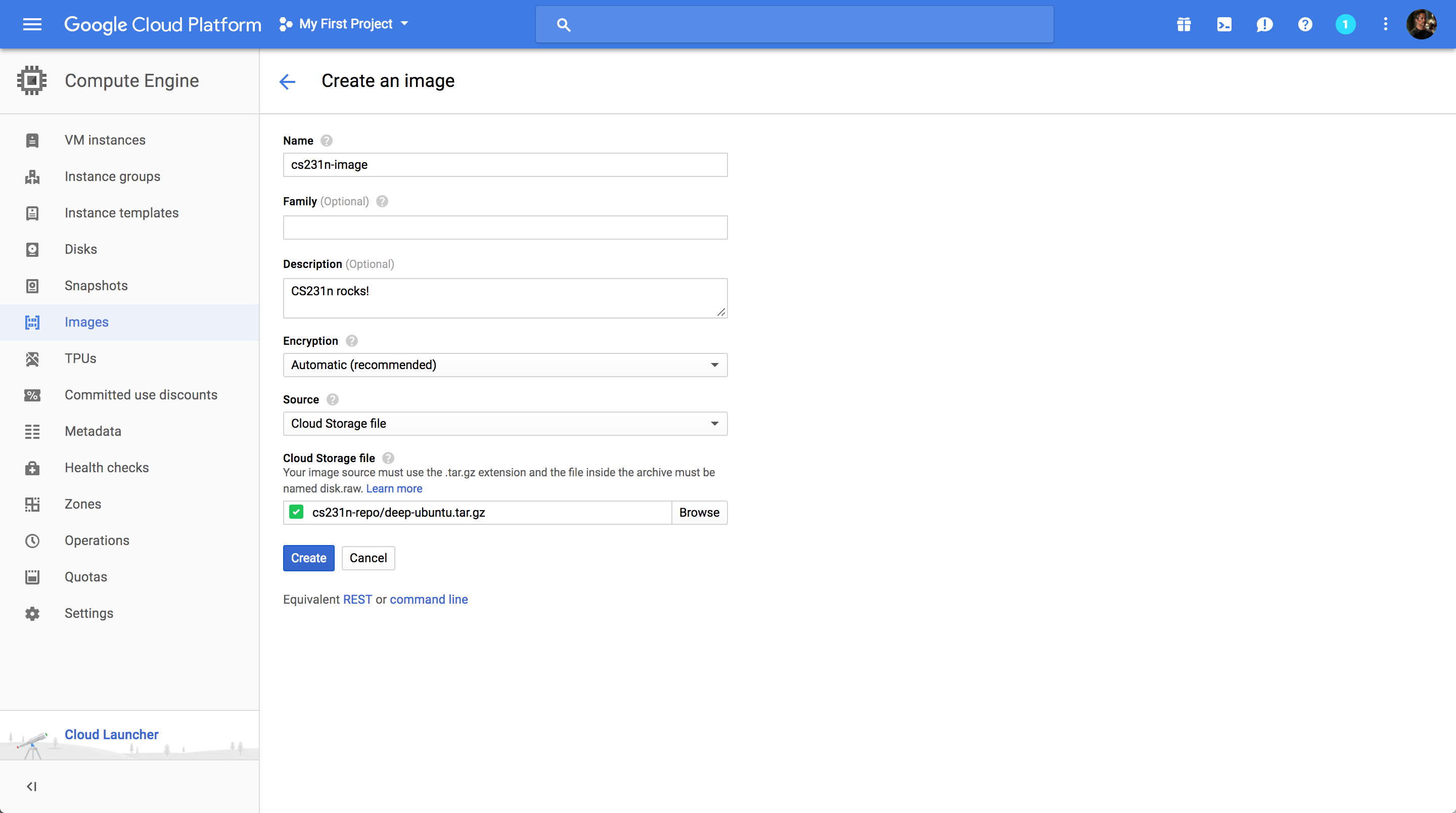Show help for Cloud Storage file
Image resolution: width=1456 pixels, height=813 pixels.
[x=388, y=458]
